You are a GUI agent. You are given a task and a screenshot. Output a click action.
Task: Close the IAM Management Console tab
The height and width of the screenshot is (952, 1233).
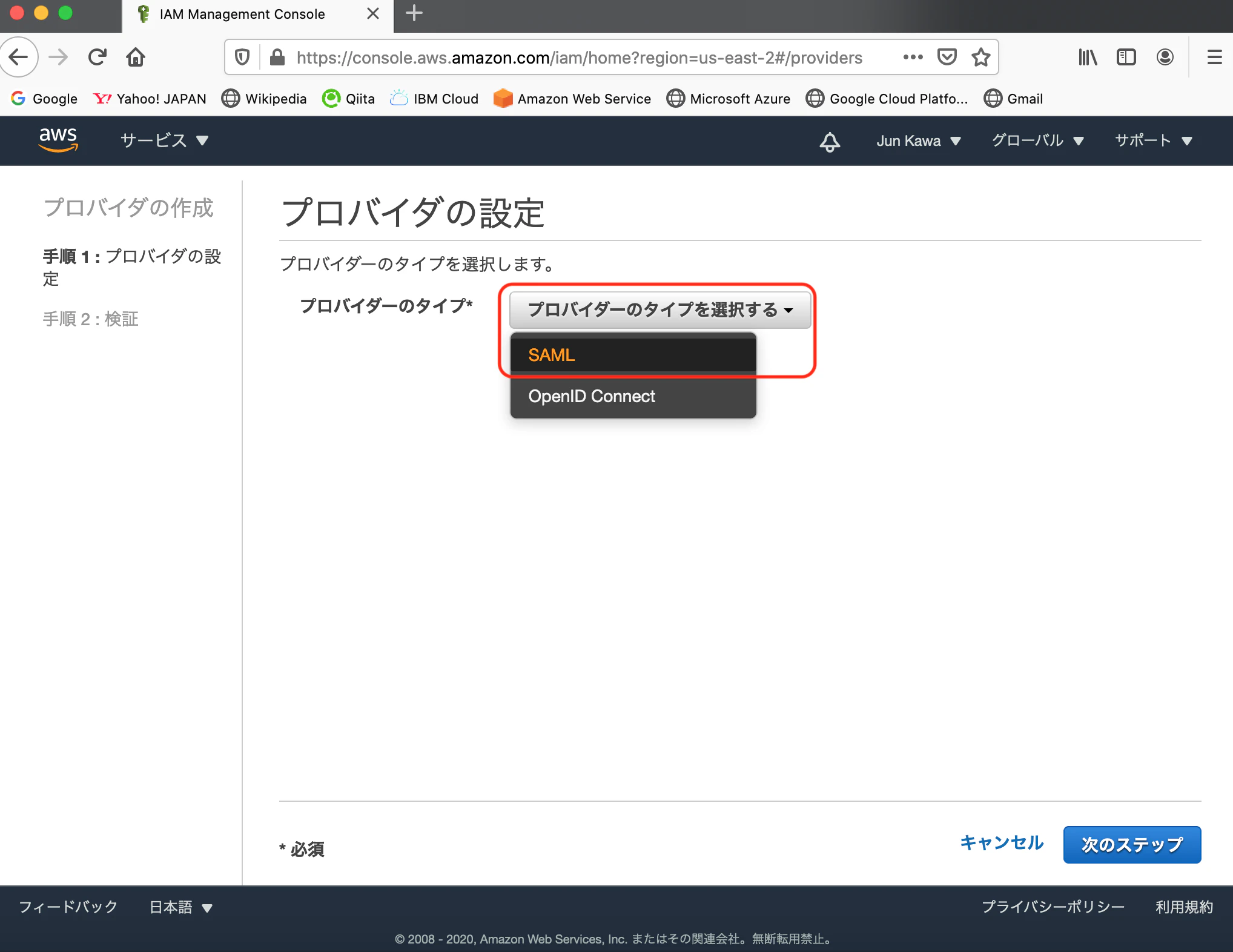373,13
